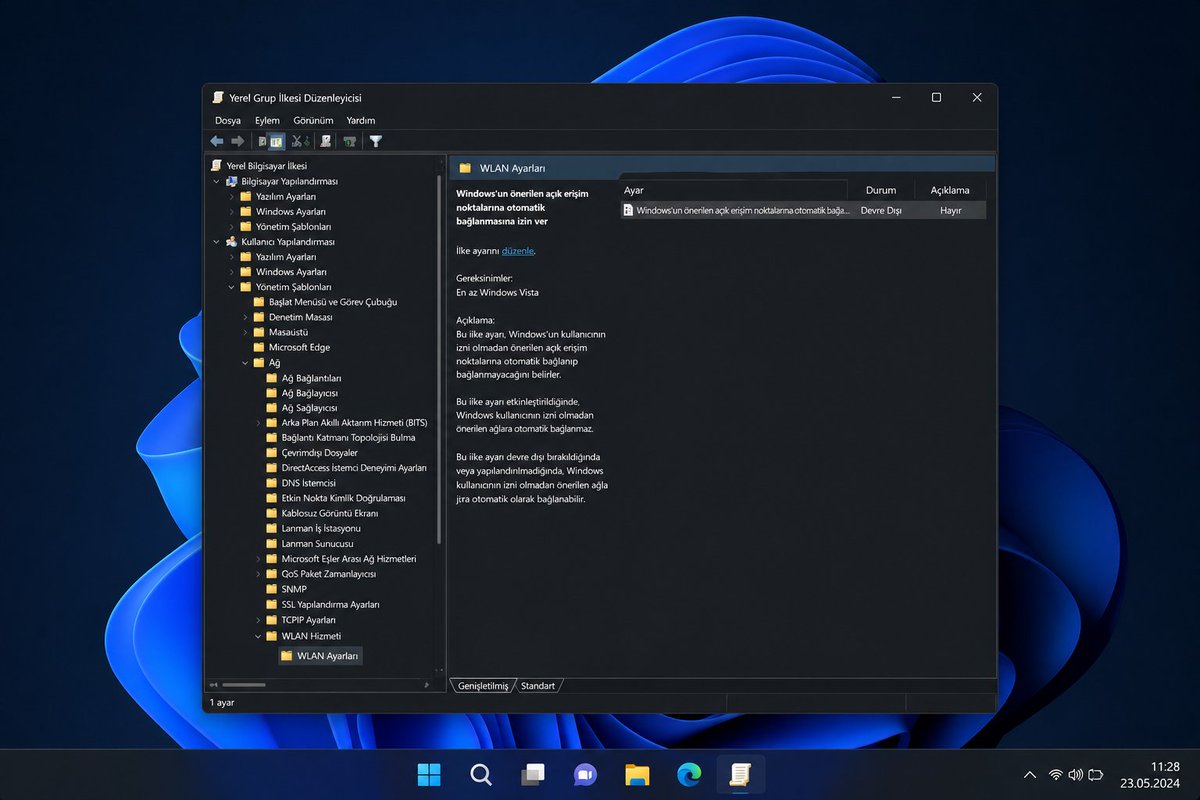The height and width of the screenshot is (800, 1200).
Task: Open the Görünüm menu
Action: 313,120
